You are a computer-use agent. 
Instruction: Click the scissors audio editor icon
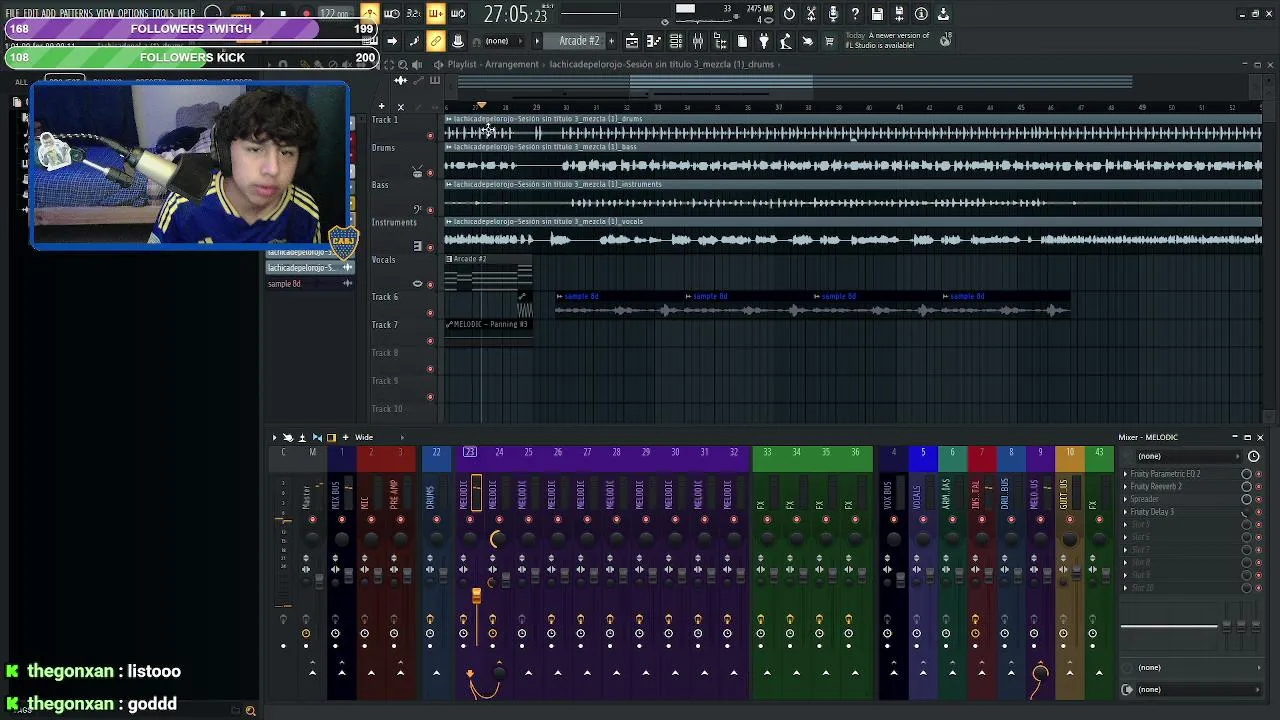tap(811, 14)
